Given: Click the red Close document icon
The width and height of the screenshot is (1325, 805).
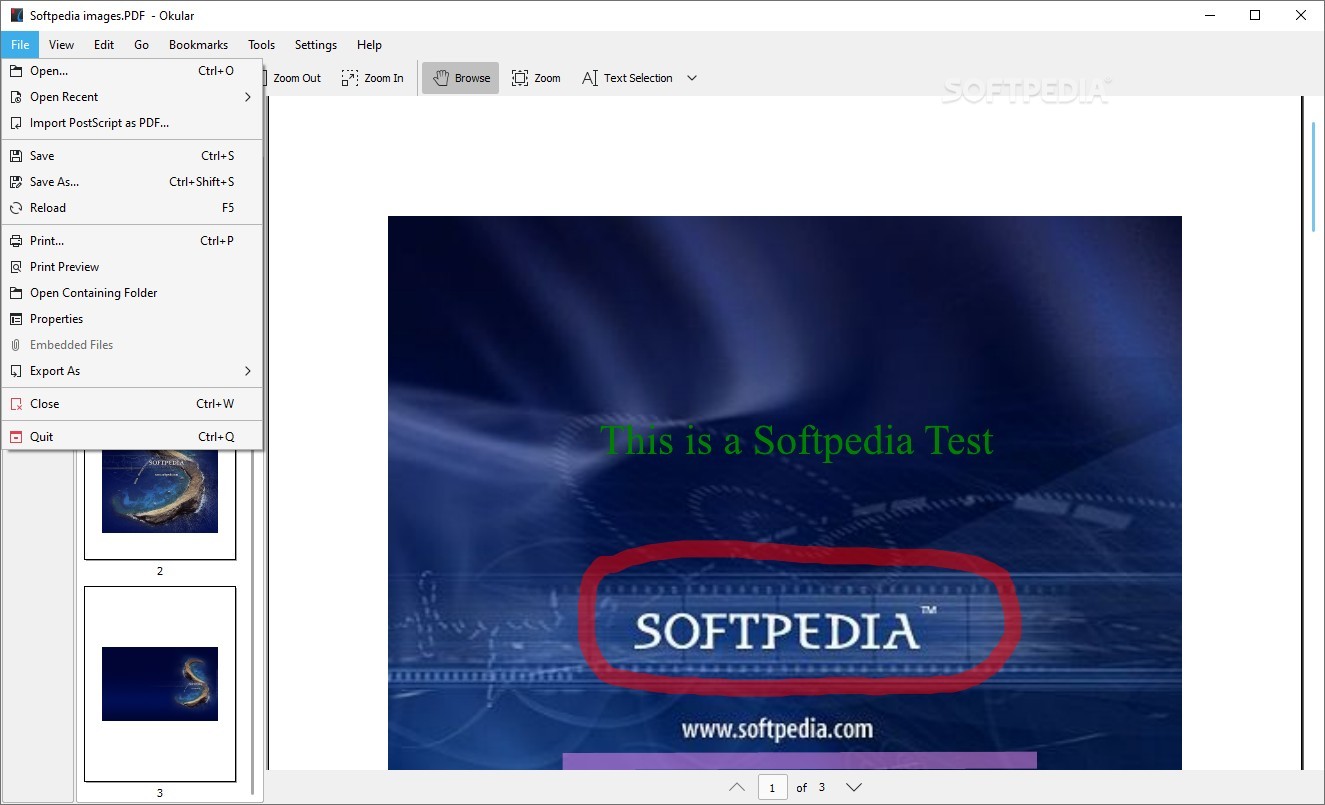Looking at the screenshot, I should point(15,404).
